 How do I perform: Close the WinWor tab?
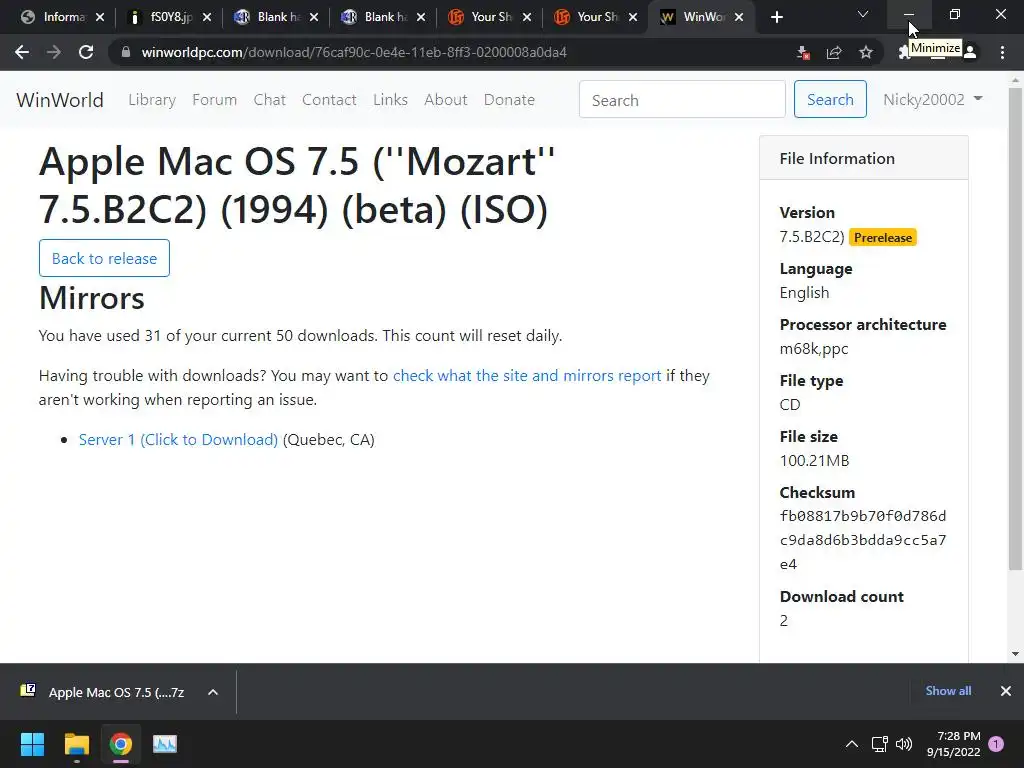coord(739,18)
